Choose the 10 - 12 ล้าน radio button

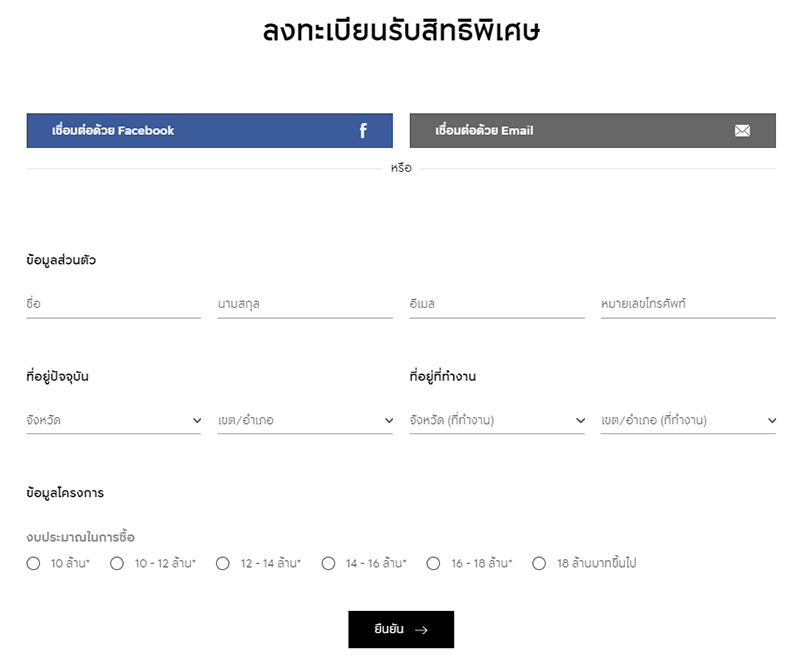point(117,563)
